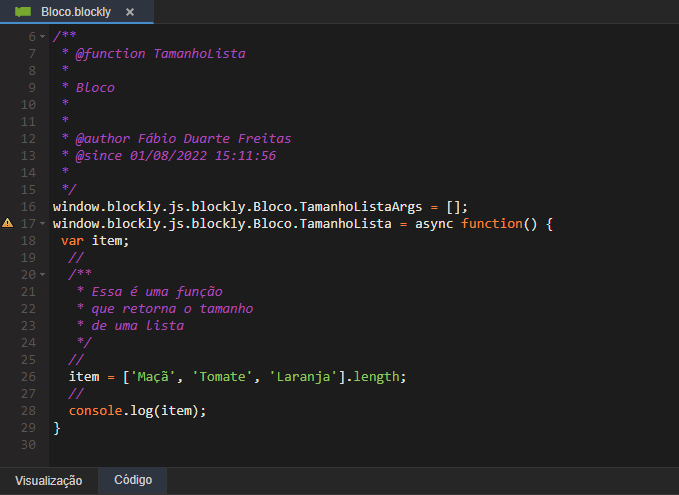Viewport: 679px width, 495px height.
Task: Click 'log(item);' on line 28
Action: coord(168,411)
